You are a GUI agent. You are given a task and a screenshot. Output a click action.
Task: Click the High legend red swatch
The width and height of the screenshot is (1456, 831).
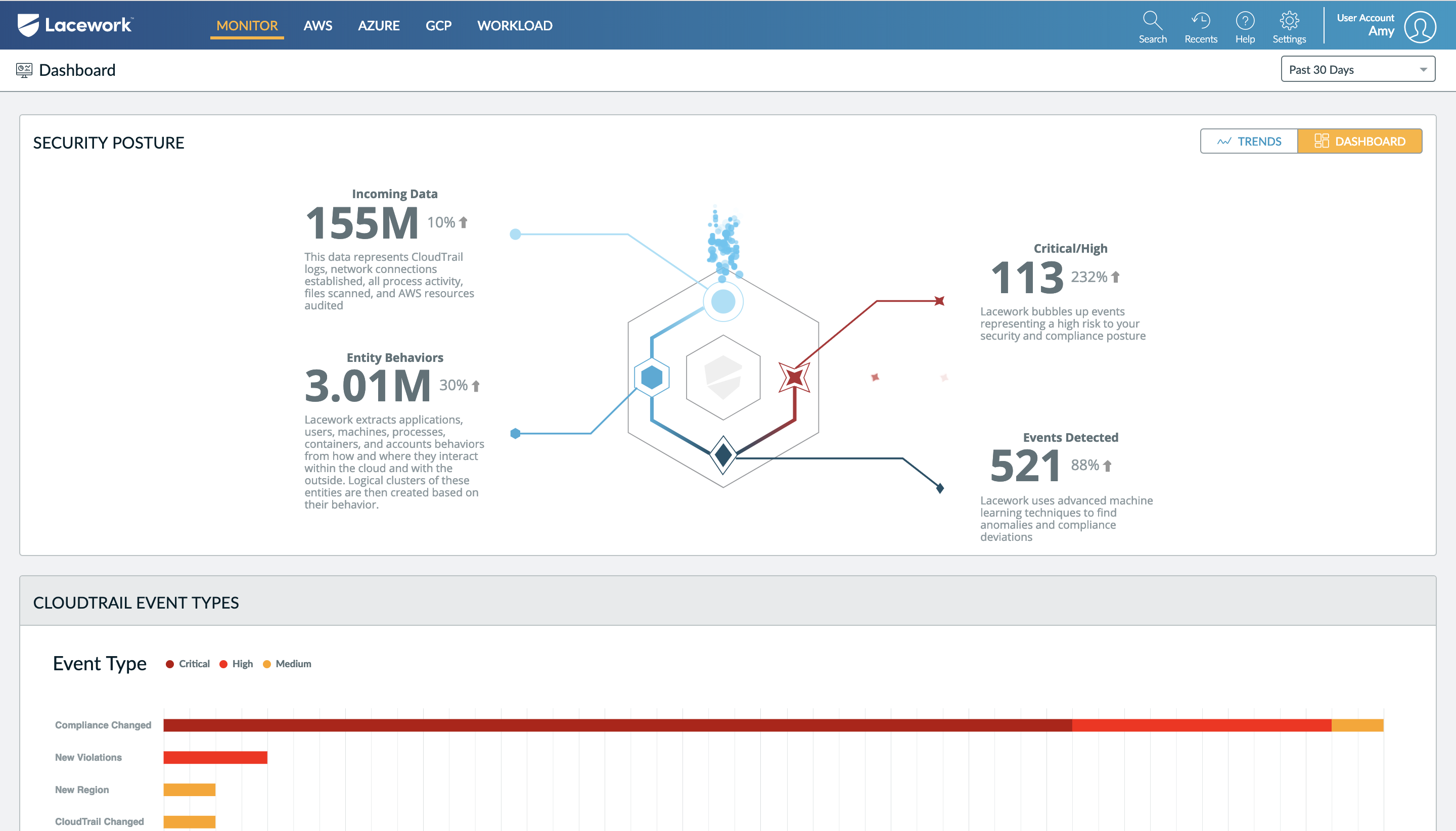point(224,664)
